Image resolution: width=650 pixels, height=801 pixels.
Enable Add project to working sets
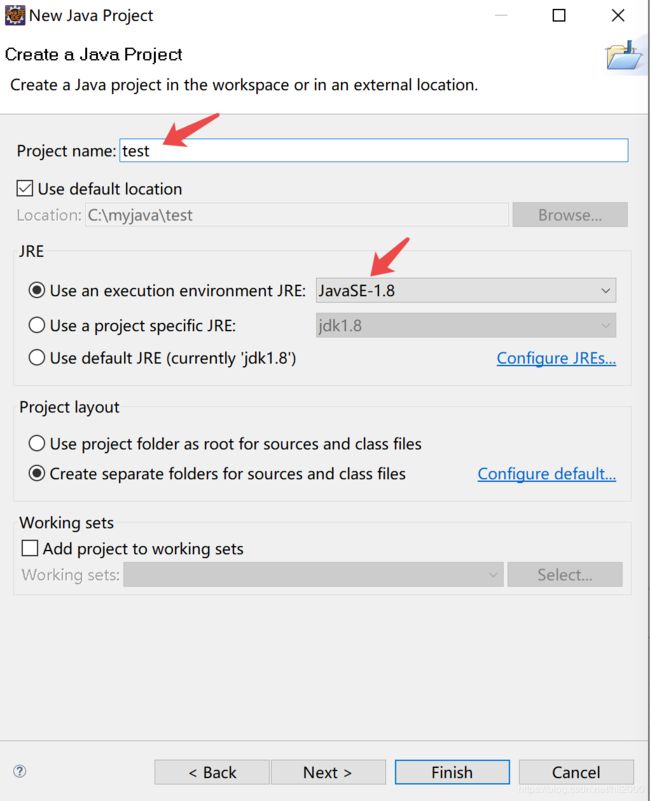(30, 548)
